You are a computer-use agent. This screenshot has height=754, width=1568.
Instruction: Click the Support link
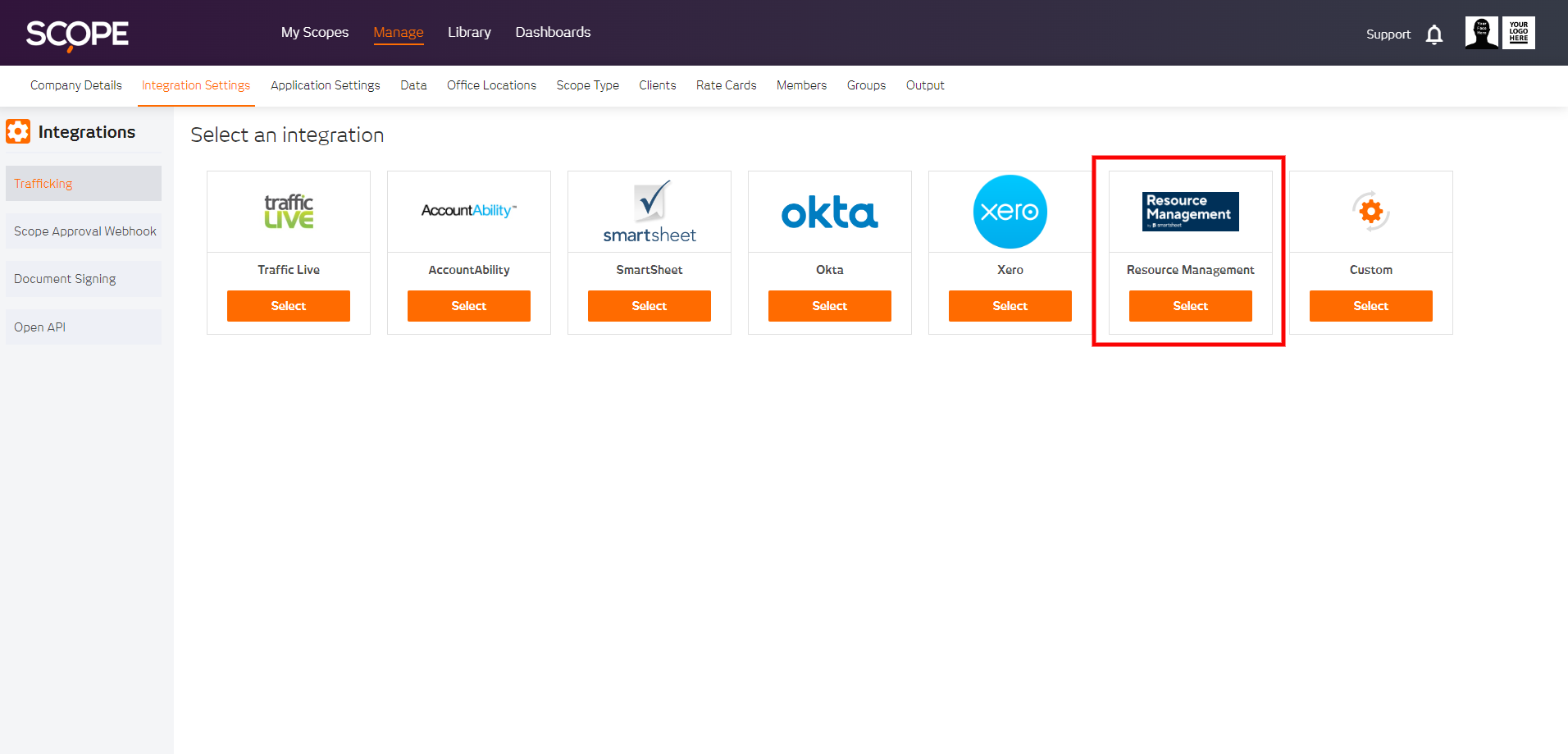[1388, 34]
